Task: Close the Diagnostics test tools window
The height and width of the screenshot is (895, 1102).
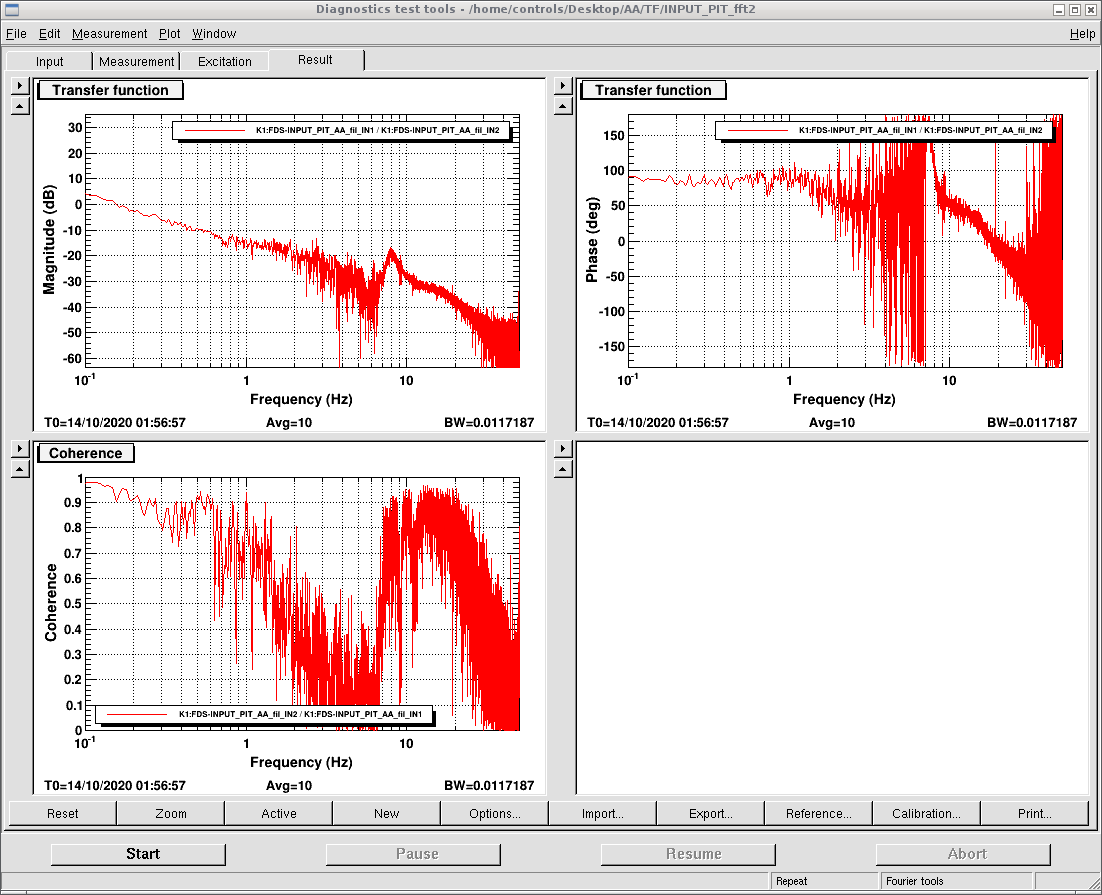Action: (1090, 10)
